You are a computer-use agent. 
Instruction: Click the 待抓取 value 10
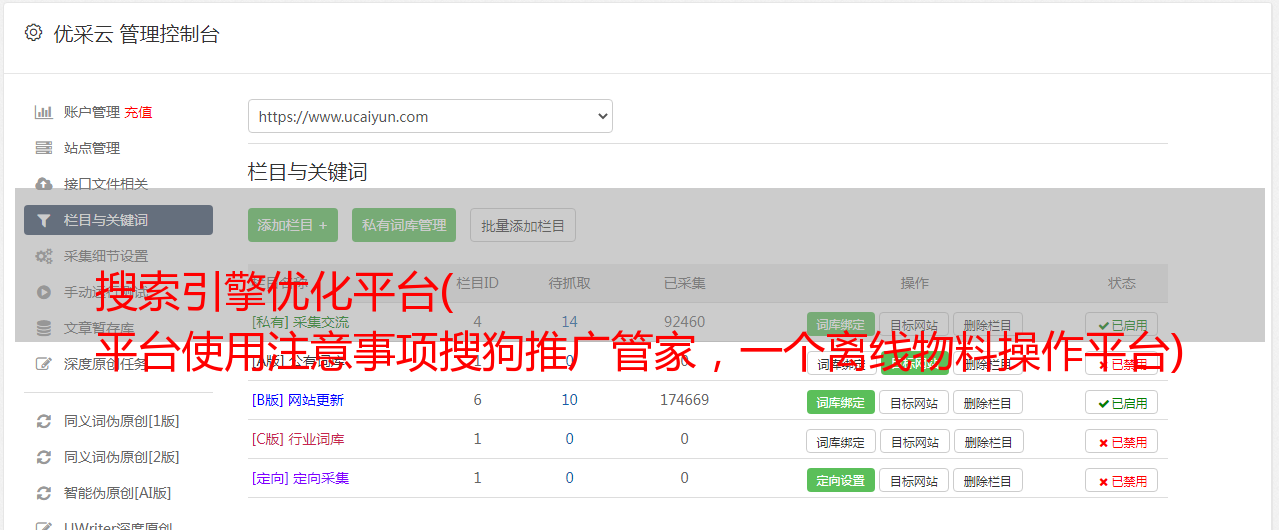click(x=569, y=400)
